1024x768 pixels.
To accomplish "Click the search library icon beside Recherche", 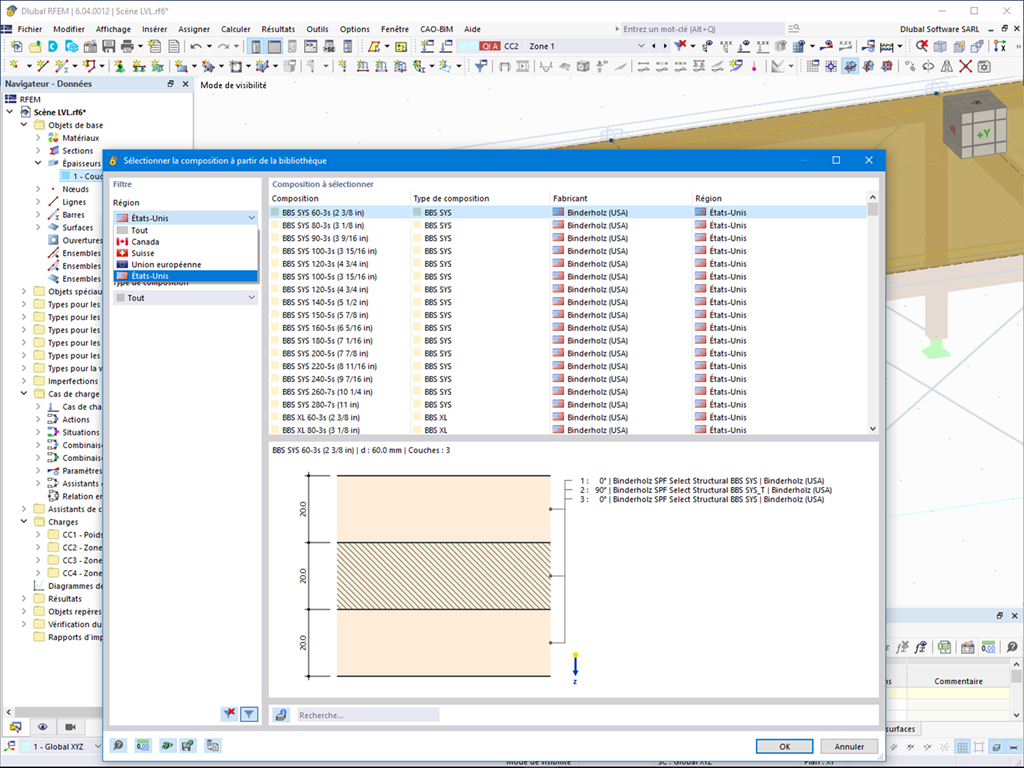I will tap(282, 715).
